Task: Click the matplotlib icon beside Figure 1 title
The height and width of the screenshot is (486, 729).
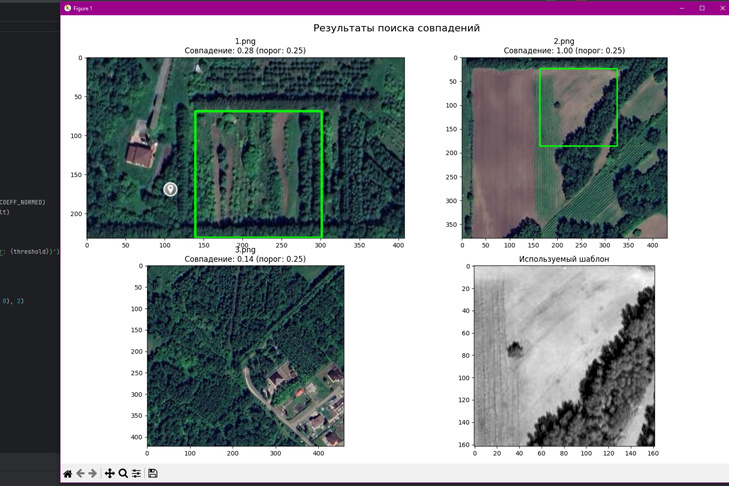Action: 67,8
